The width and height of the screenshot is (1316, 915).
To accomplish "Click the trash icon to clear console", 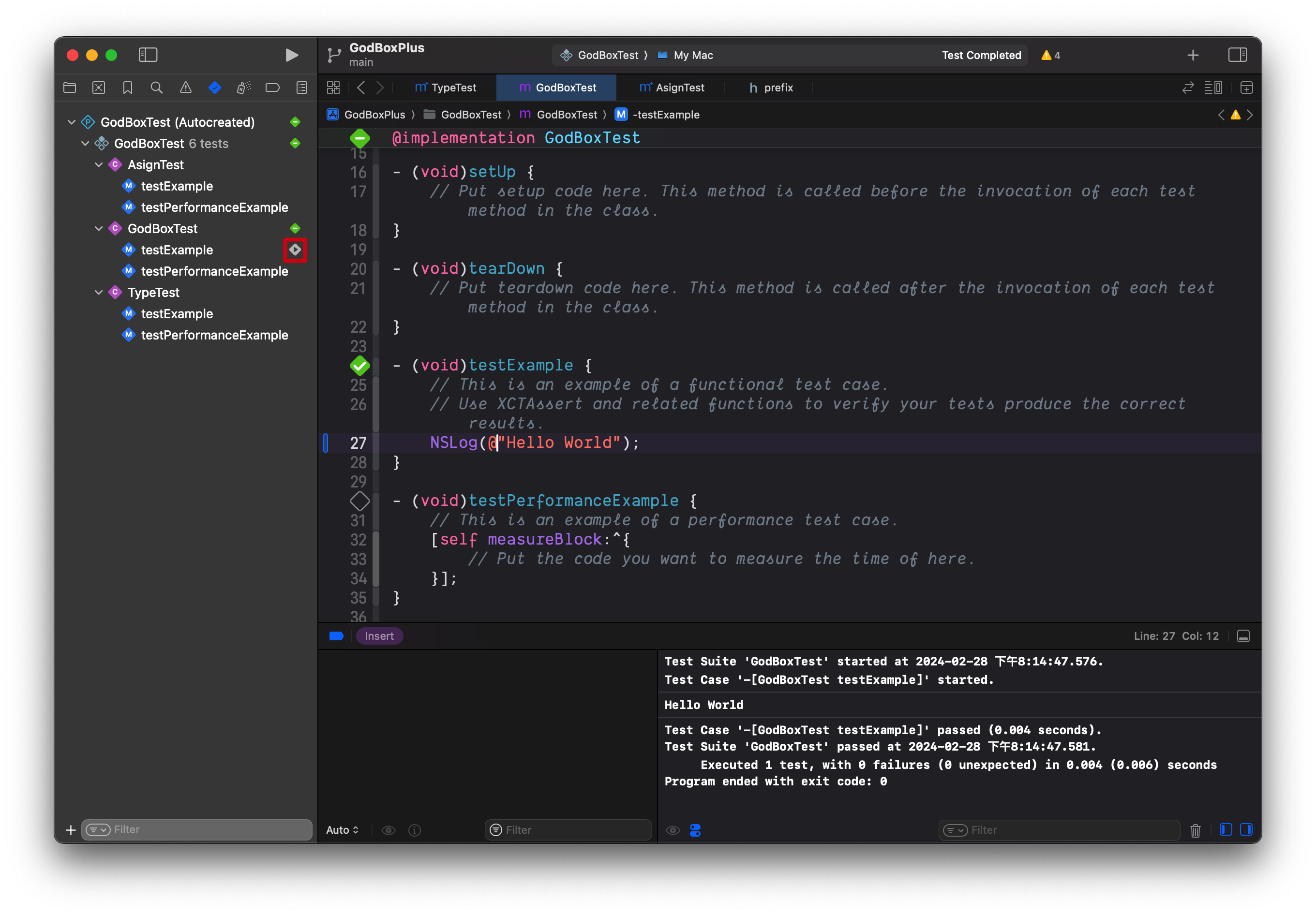I will (x=1195, y=830).
